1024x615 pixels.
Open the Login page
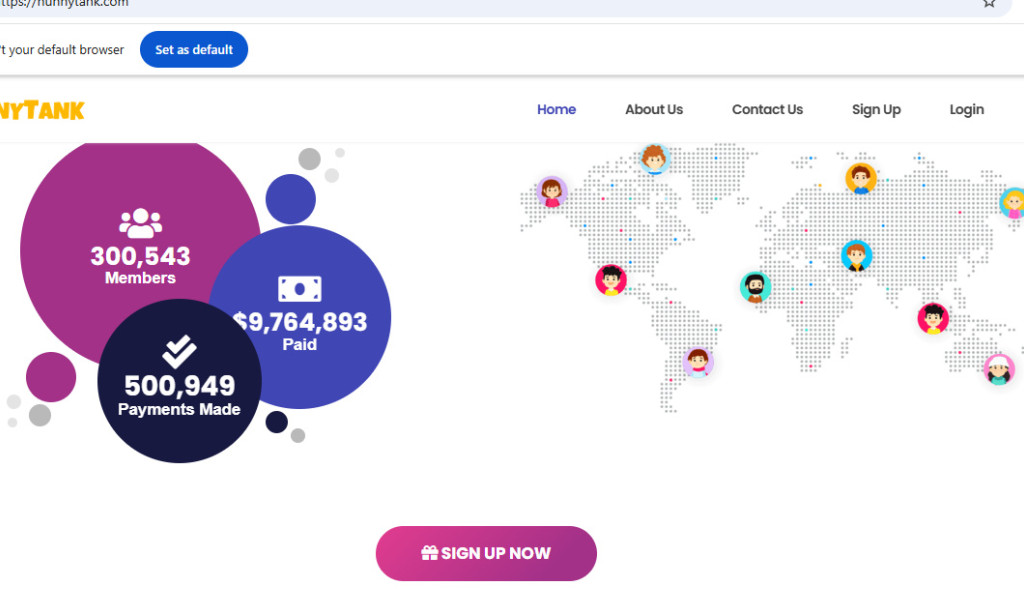(x=966, y=109)
